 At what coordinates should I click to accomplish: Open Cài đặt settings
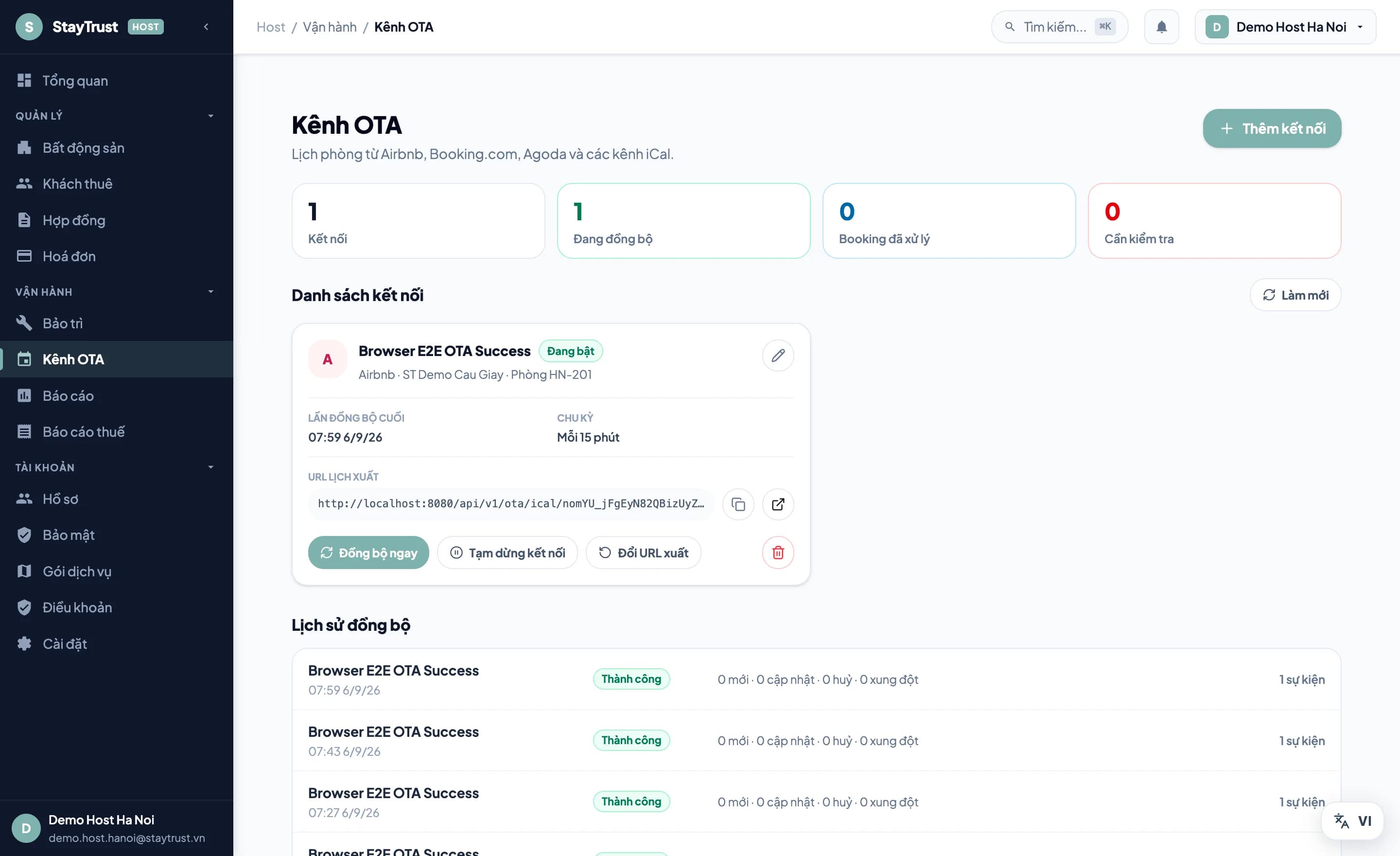click(117, 644)
